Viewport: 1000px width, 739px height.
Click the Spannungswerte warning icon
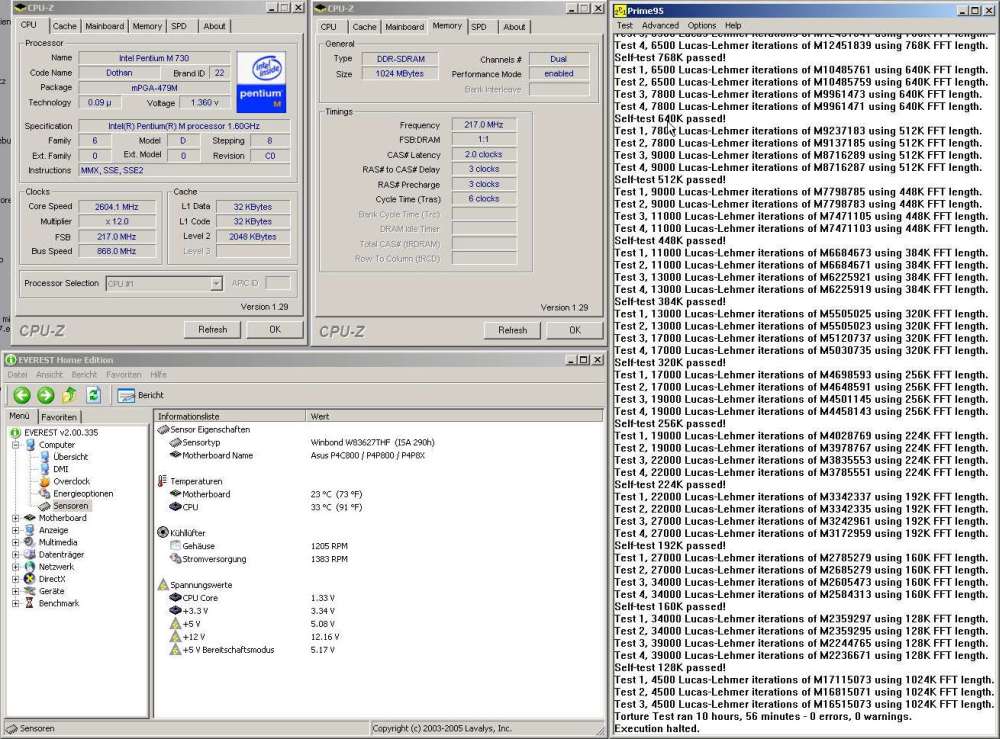163,584
